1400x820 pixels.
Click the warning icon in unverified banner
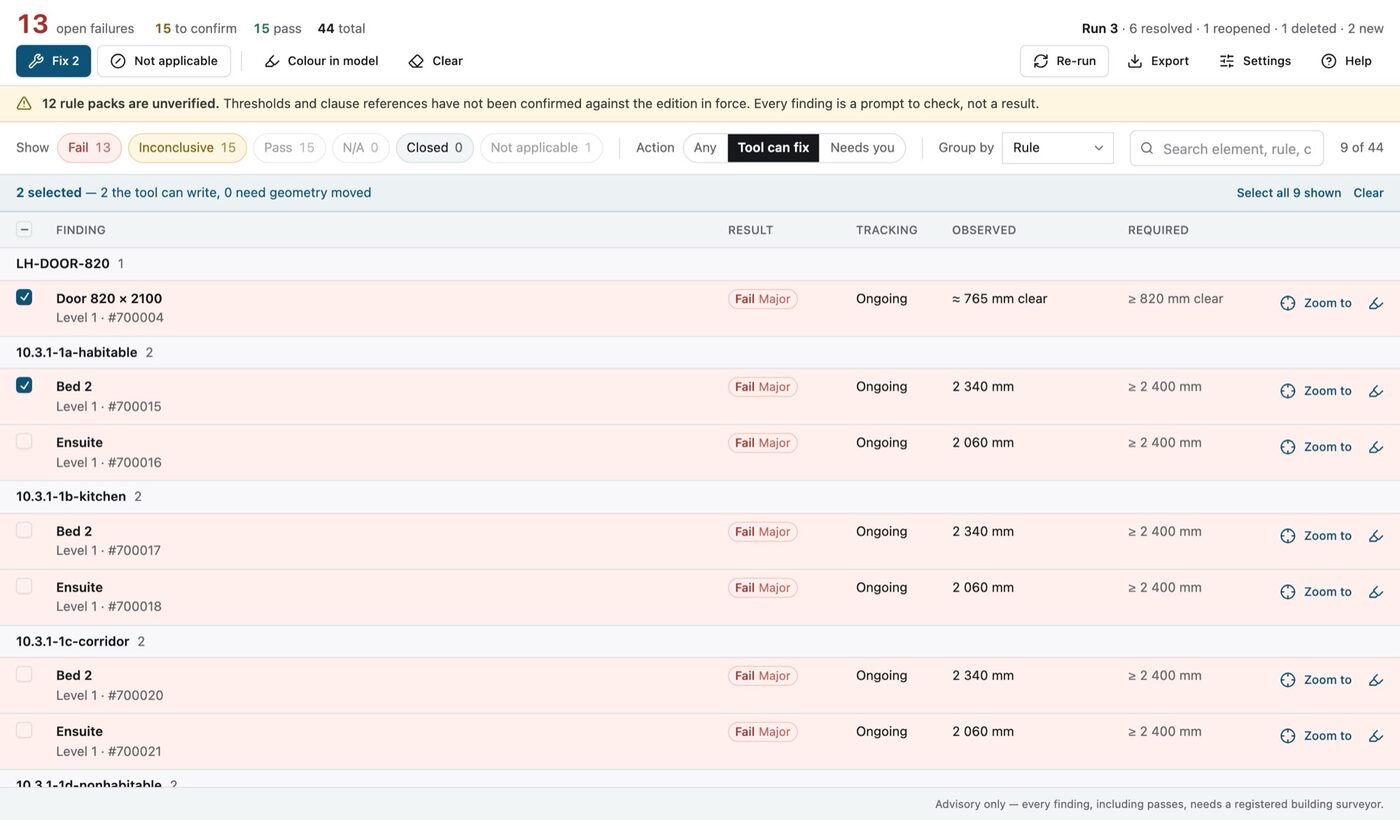24,103
